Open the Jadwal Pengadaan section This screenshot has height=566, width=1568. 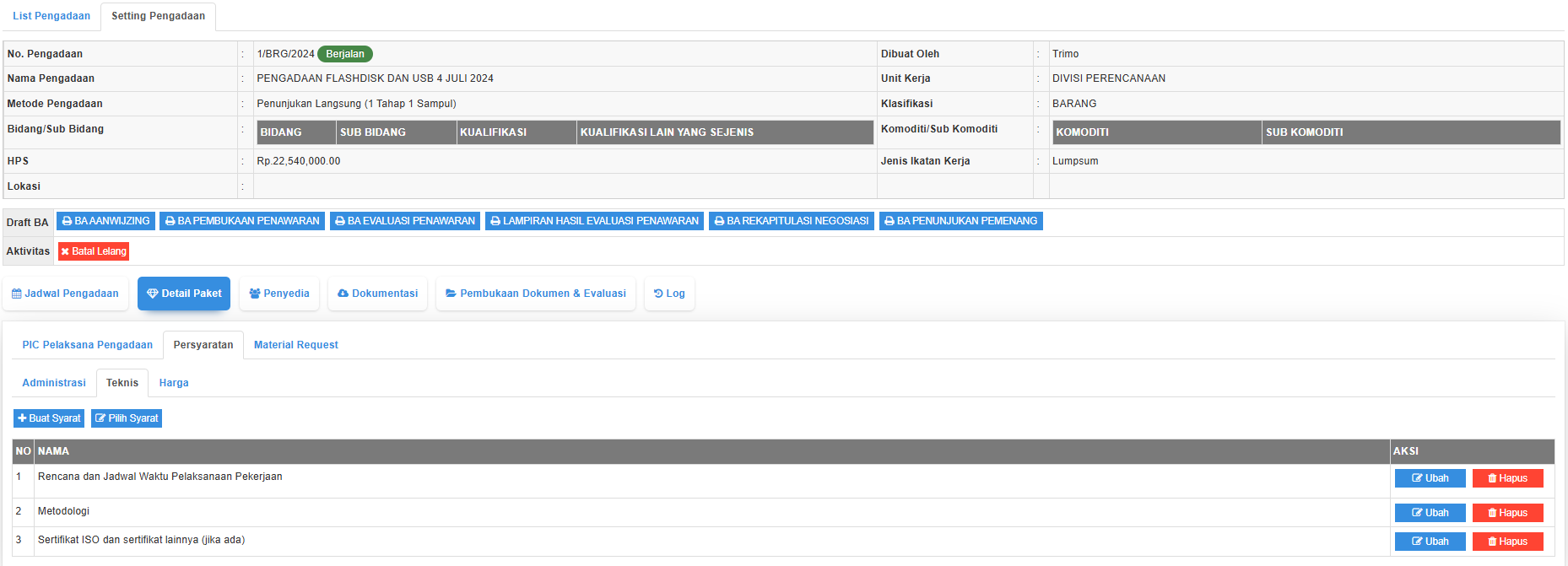tap(65, 294)
